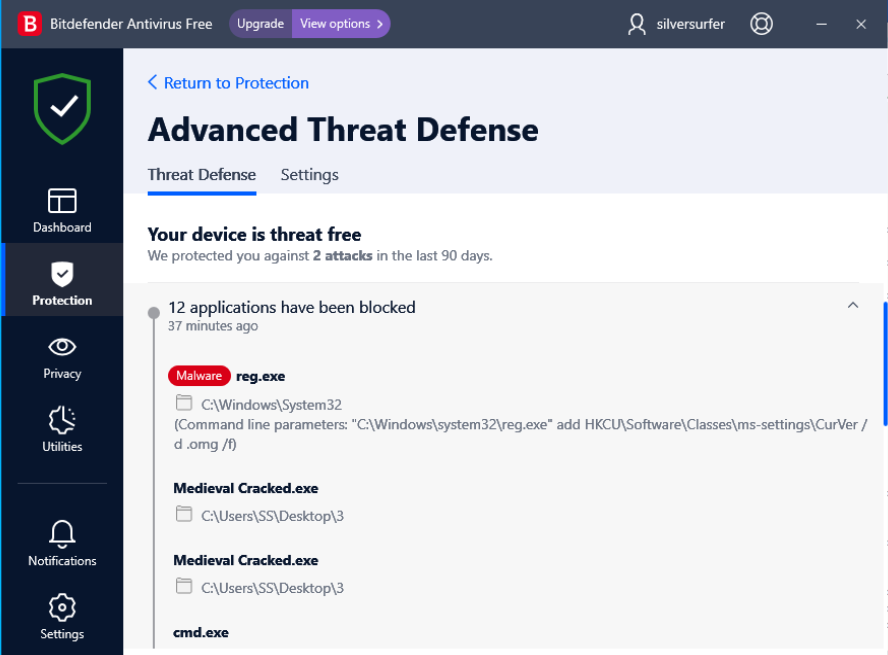Open the Privacy eye sidebar item
Viewport: 888px width, 655px height.
62,358
